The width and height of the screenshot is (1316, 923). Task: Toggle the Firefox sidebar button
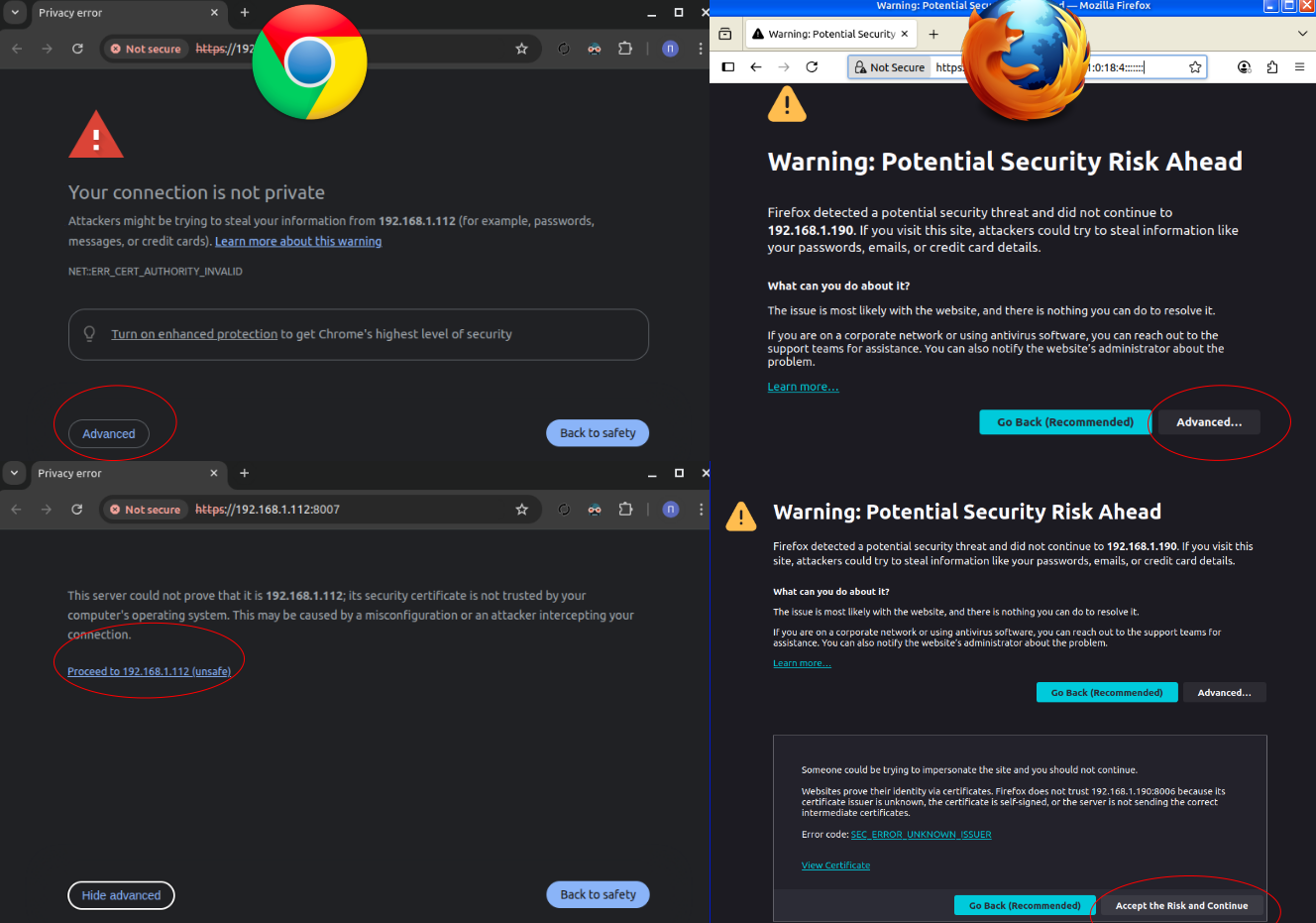tap(728, 67)
